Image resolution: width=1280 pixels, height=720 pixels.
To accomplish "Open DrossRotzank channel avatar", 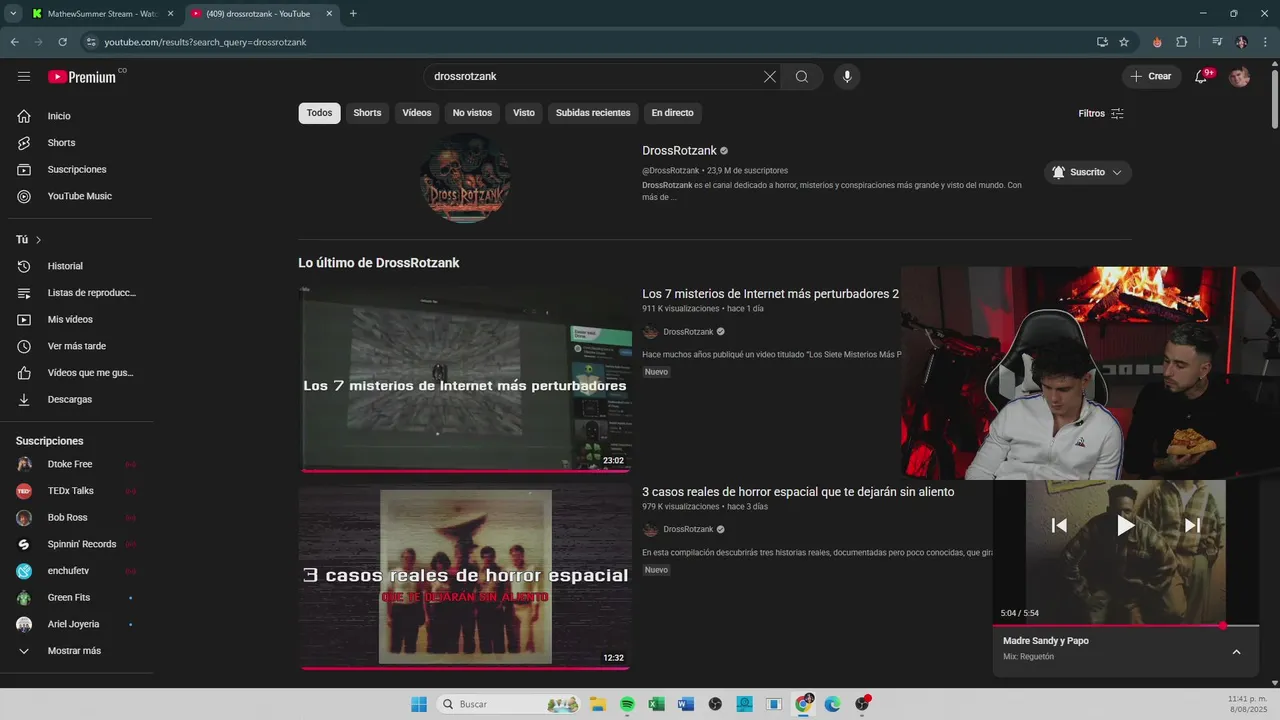I will pos(465,178).
